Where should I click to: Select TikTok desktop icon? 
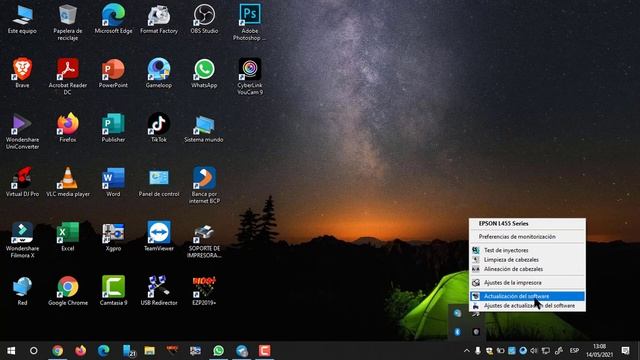click(159, 127)
